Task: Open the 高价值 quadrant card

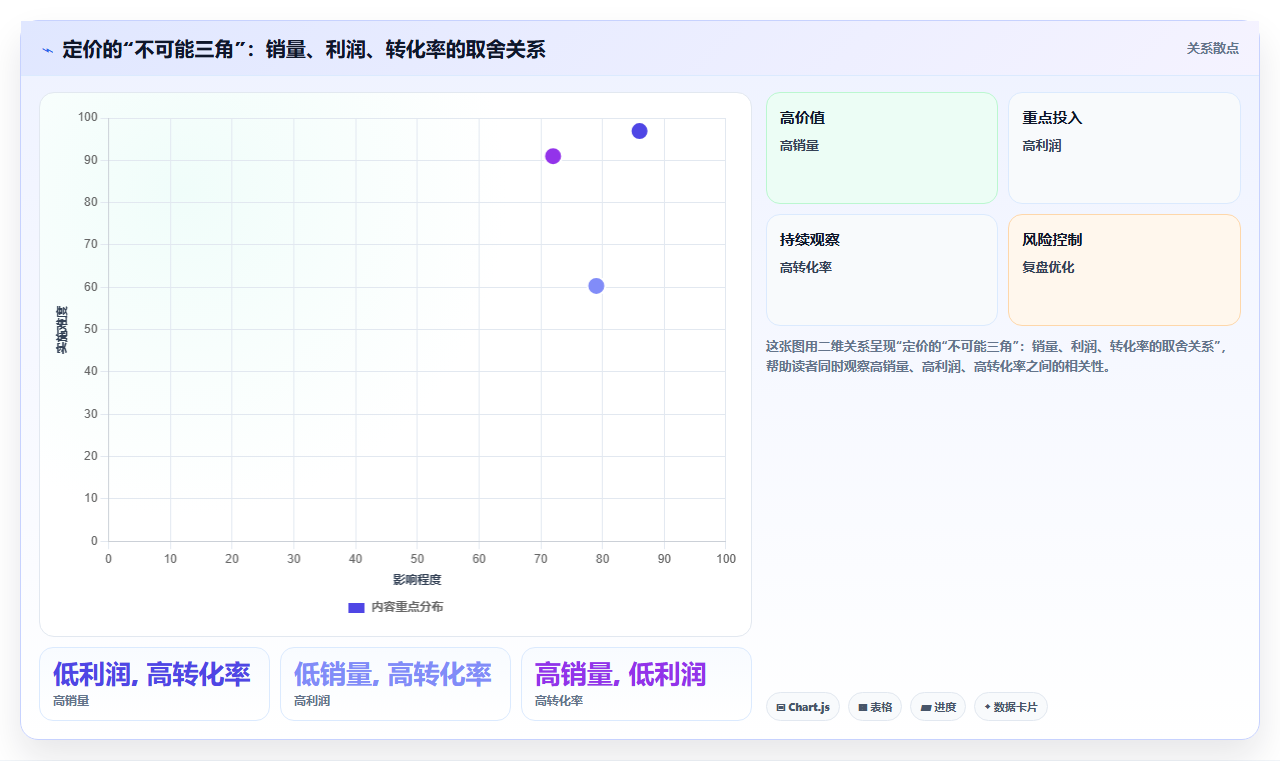Action: tap(882, 148)
